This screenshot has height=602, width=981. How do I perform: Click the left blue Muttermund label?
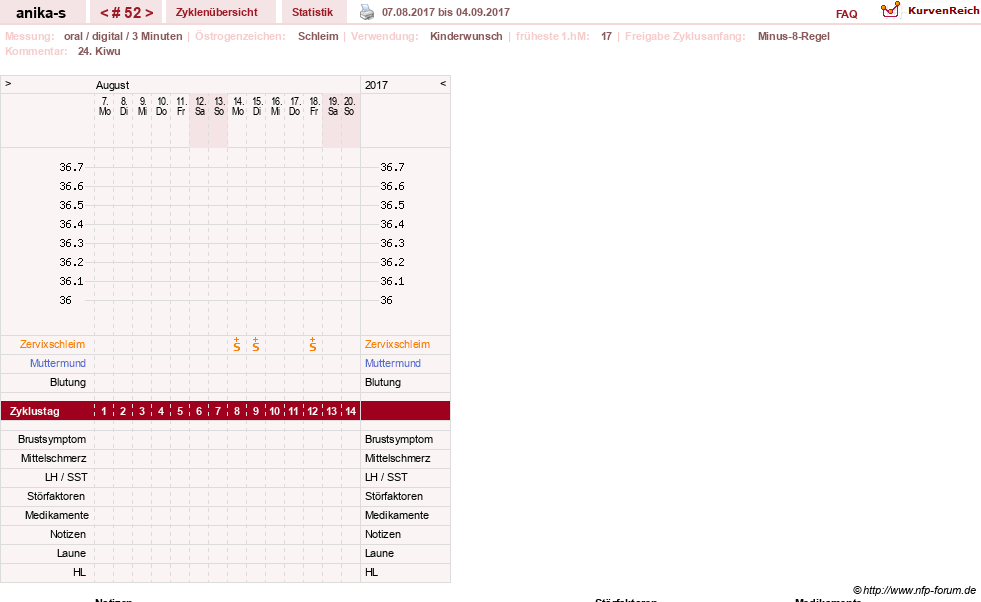(58, 363)
